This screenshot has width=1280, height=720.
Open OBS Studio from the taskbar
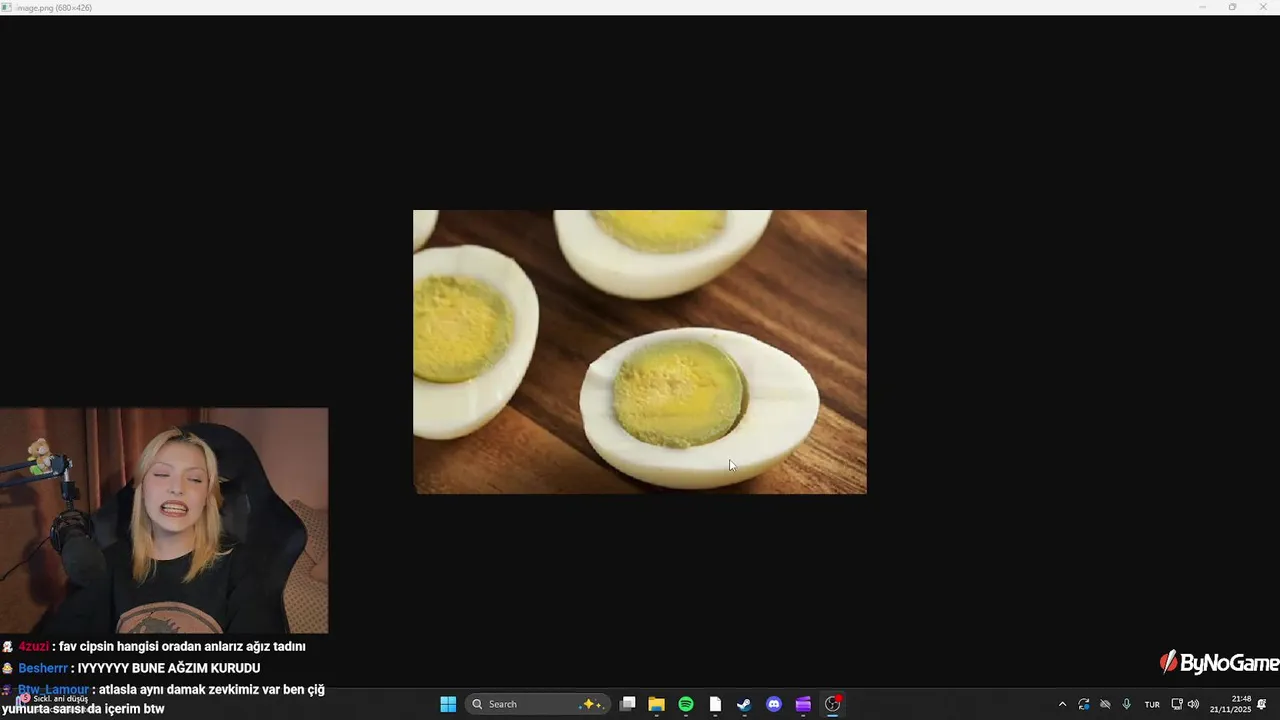(832, 704)
